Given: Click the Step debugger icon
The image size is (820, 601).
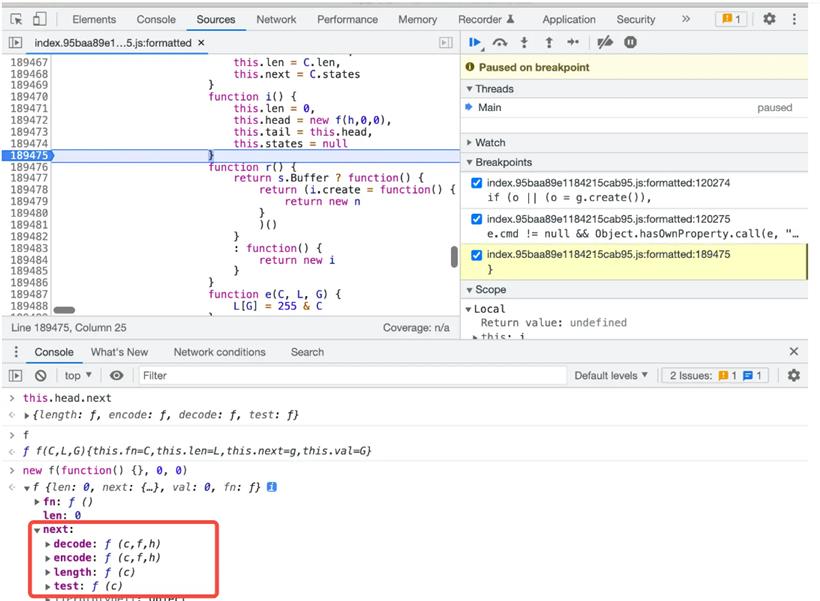Looking at the screenshot, I should [x=573, y=43].
